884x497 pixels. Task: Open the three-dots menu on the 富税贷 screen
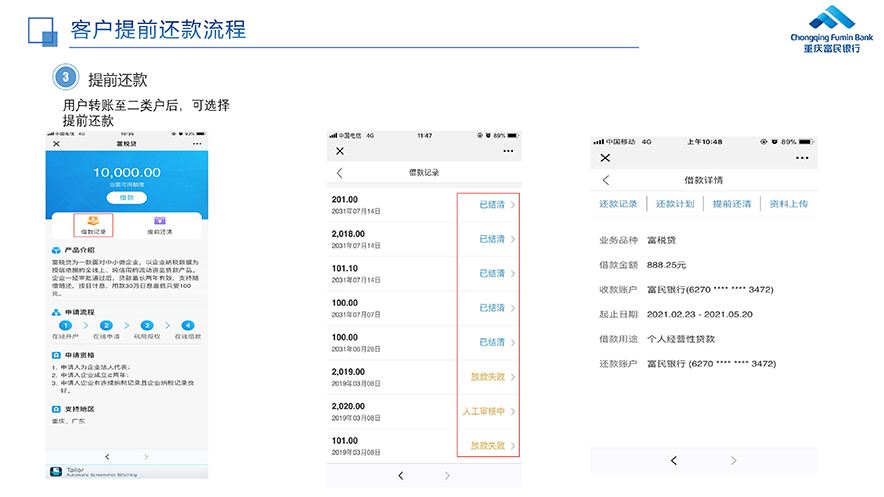197,144
